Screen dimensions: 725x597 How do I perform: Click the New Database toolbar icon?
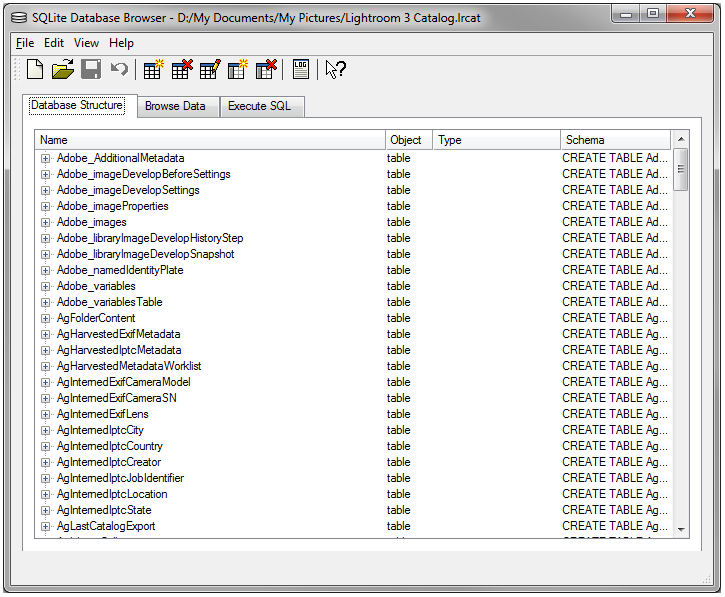pyautogui.click(x=35, y=70)
